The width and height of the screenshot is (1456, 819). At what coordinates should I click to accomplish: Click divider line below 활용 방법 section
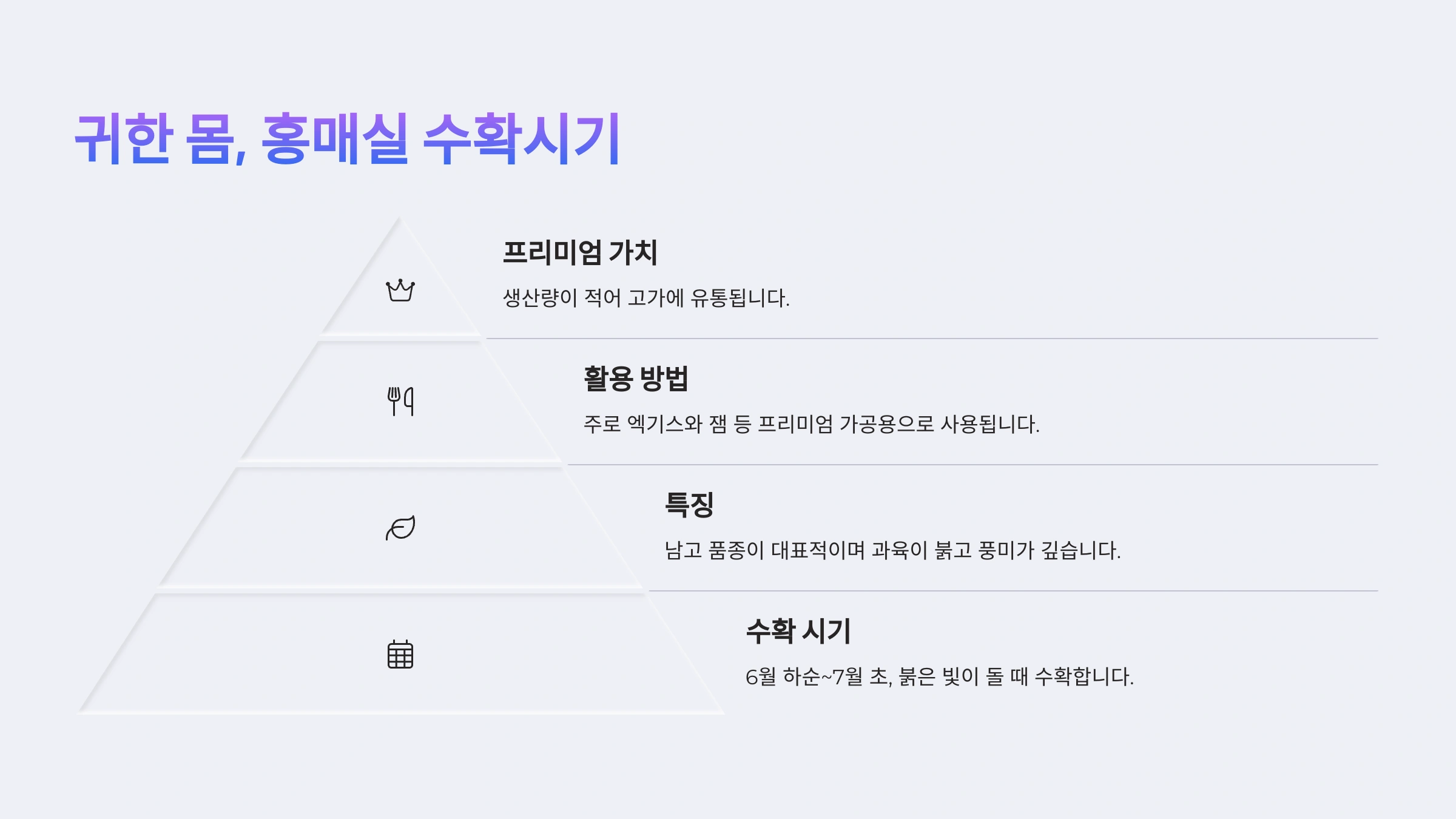pyautogui.click(x=973, y=465)
